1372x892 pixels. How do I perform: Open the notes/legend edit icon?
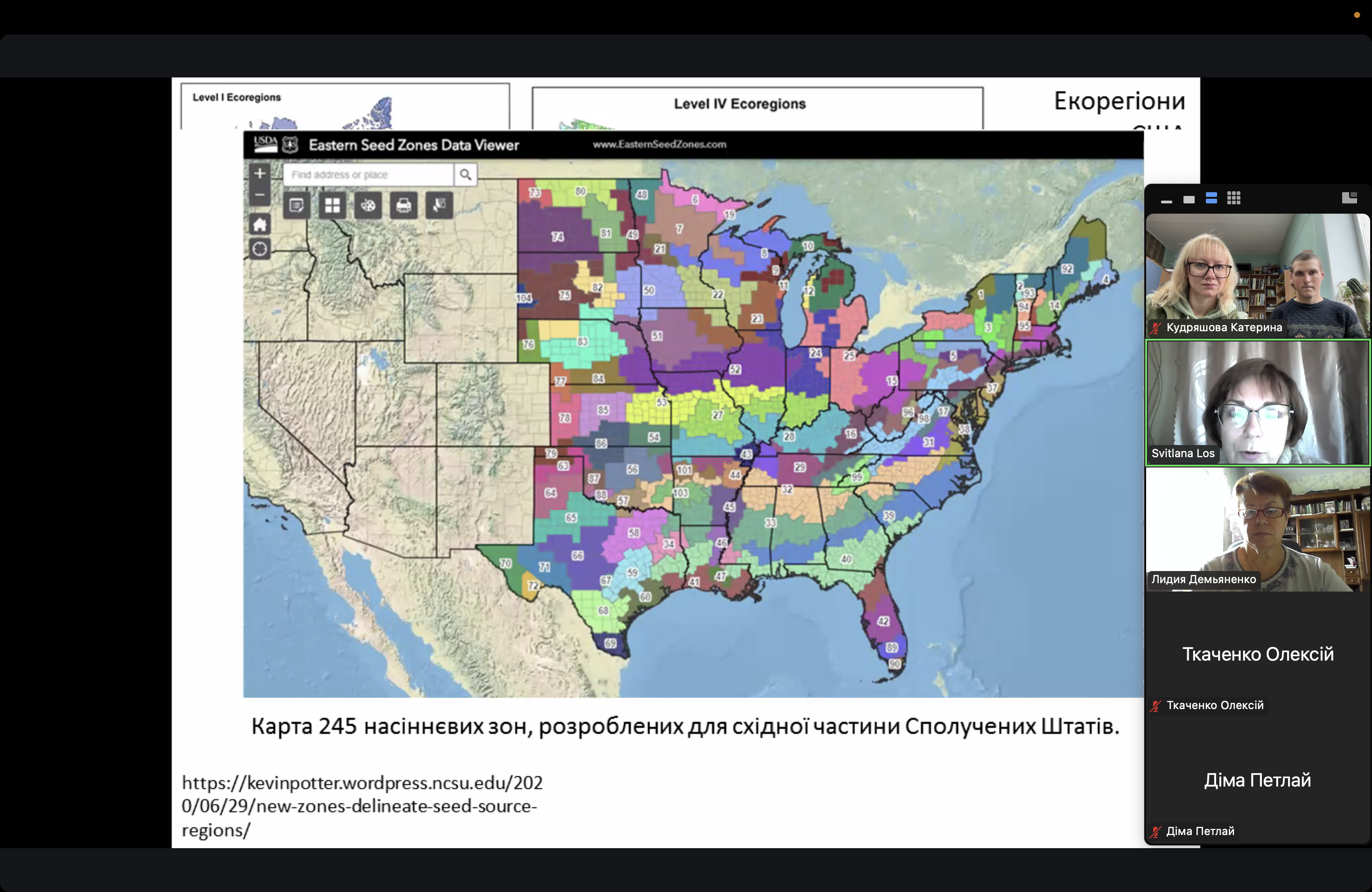tap(297, 206)
